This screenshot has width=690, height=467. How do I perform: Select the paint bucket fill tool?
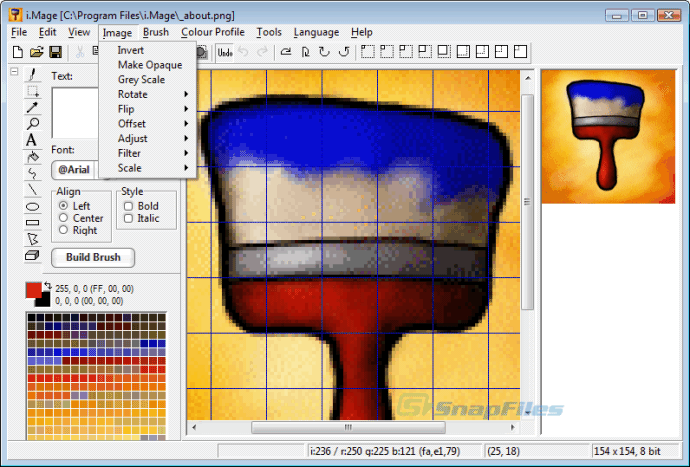(32, 157)
